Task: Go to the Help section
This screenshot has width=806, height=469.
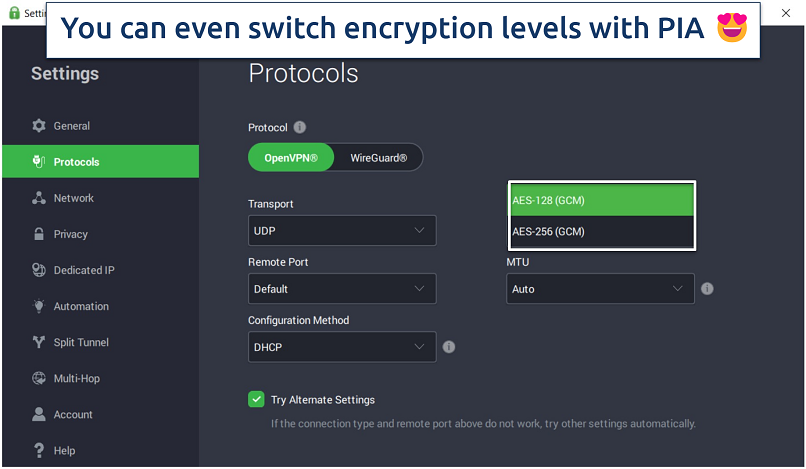Action: [x=64, y=451]
